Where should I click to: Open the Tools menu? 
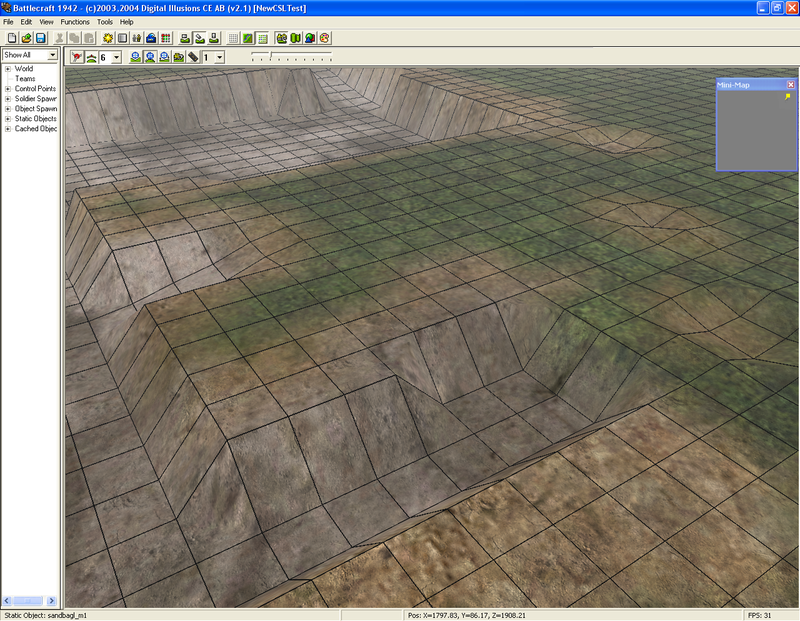(105, 22)
